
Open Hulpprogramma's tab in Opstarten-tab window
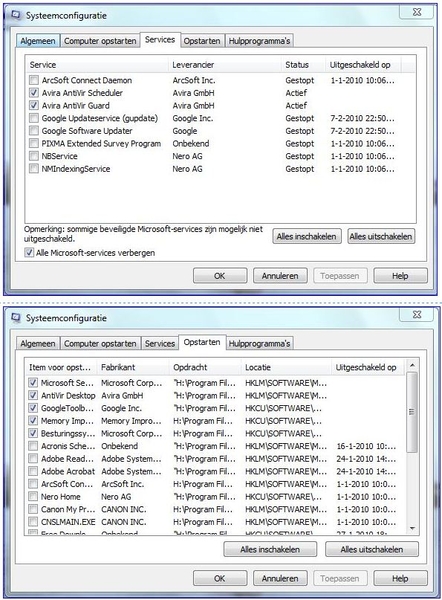point(259,343)
